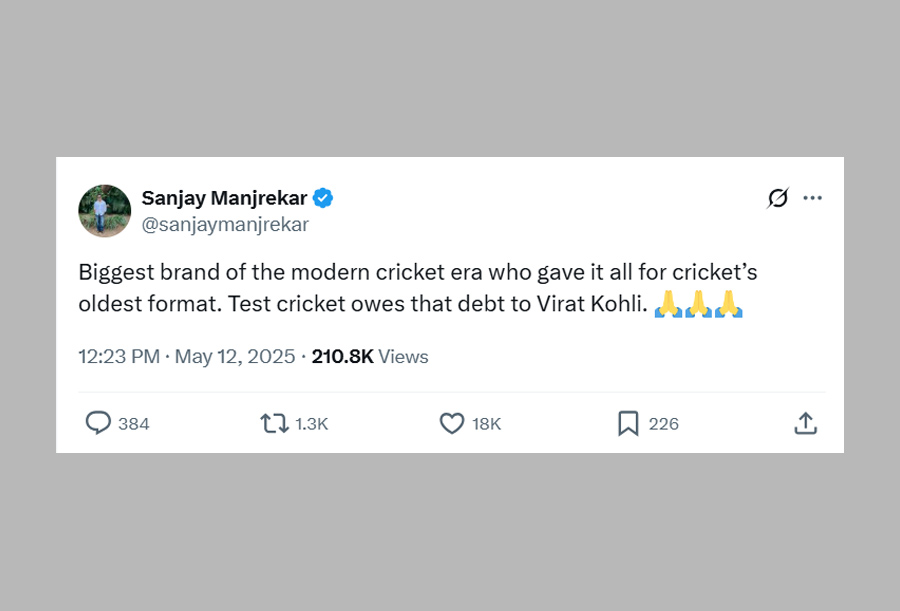Click the folded hands emojis
This screenshot has width=900, height=611.
point(698,305)
